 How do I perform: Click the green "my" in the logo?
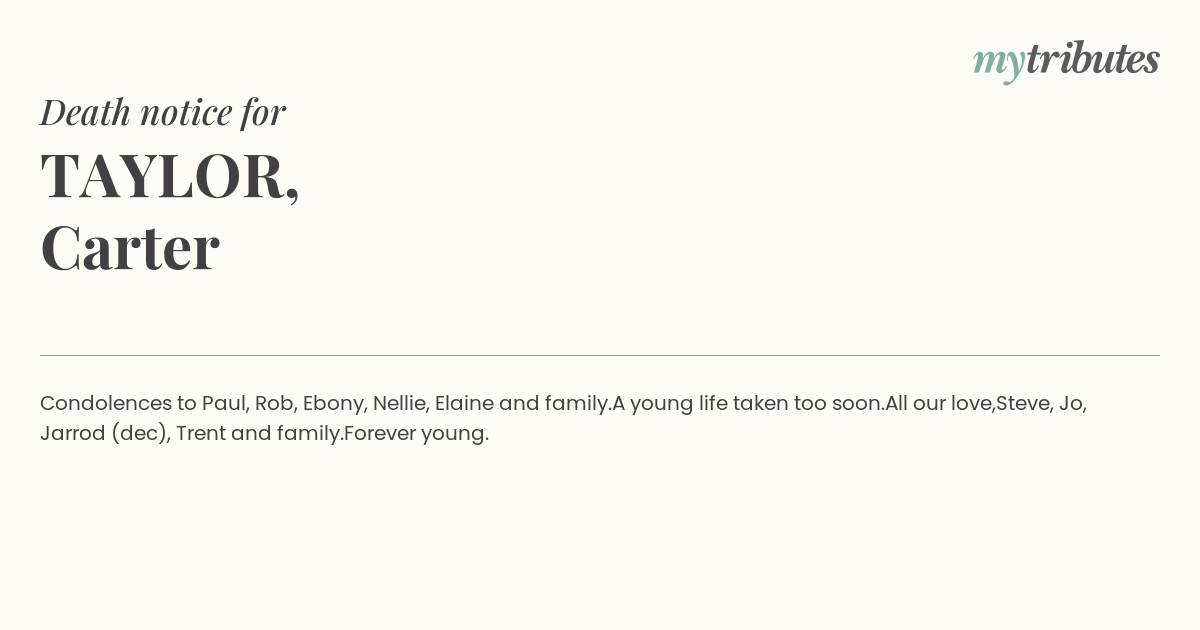[x=998, y=61]
